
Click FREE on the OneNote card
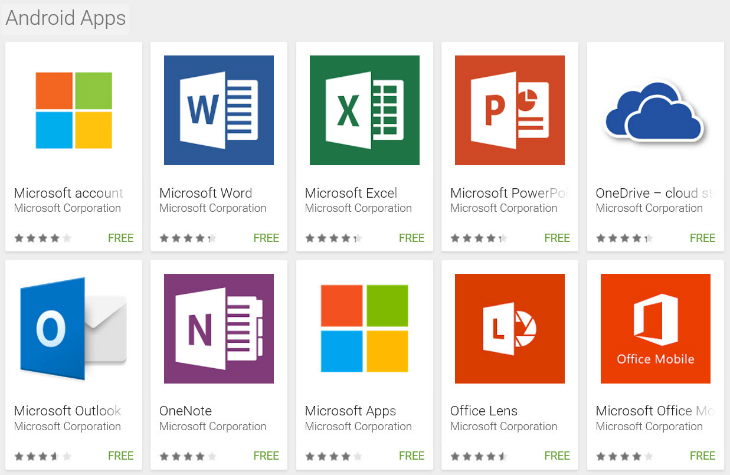point(266,455)
